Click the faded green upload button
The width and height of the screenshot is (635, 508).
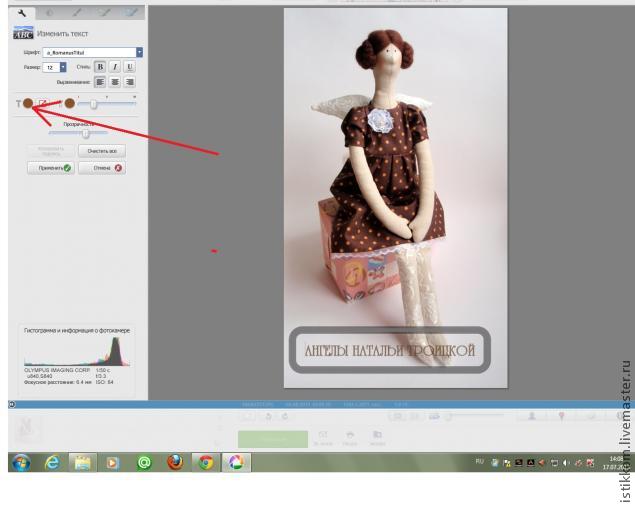[x=273, y=439]
